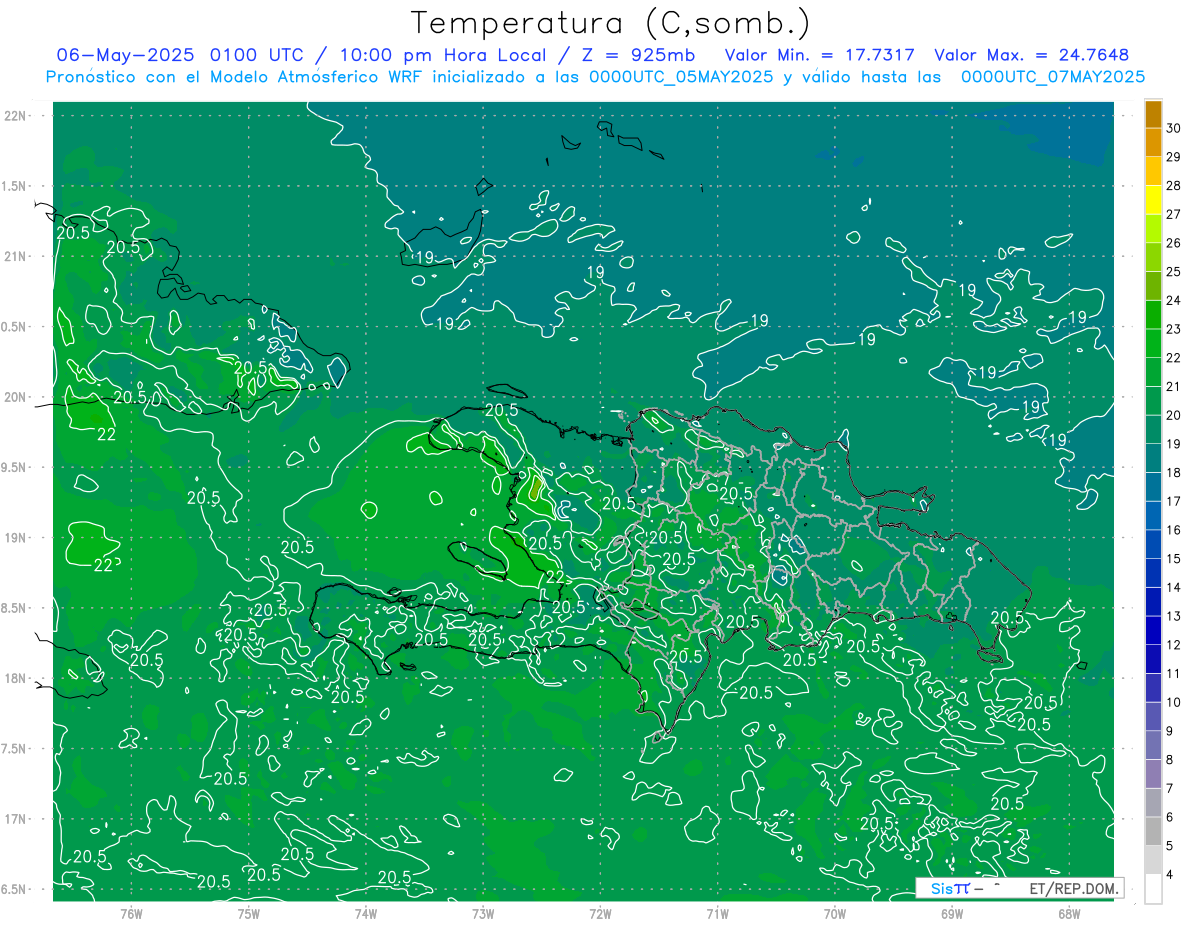Viewport: 1200px width, 927px height.
Task: Click the '19N' latitude axis label
Action: pos(15,538)
